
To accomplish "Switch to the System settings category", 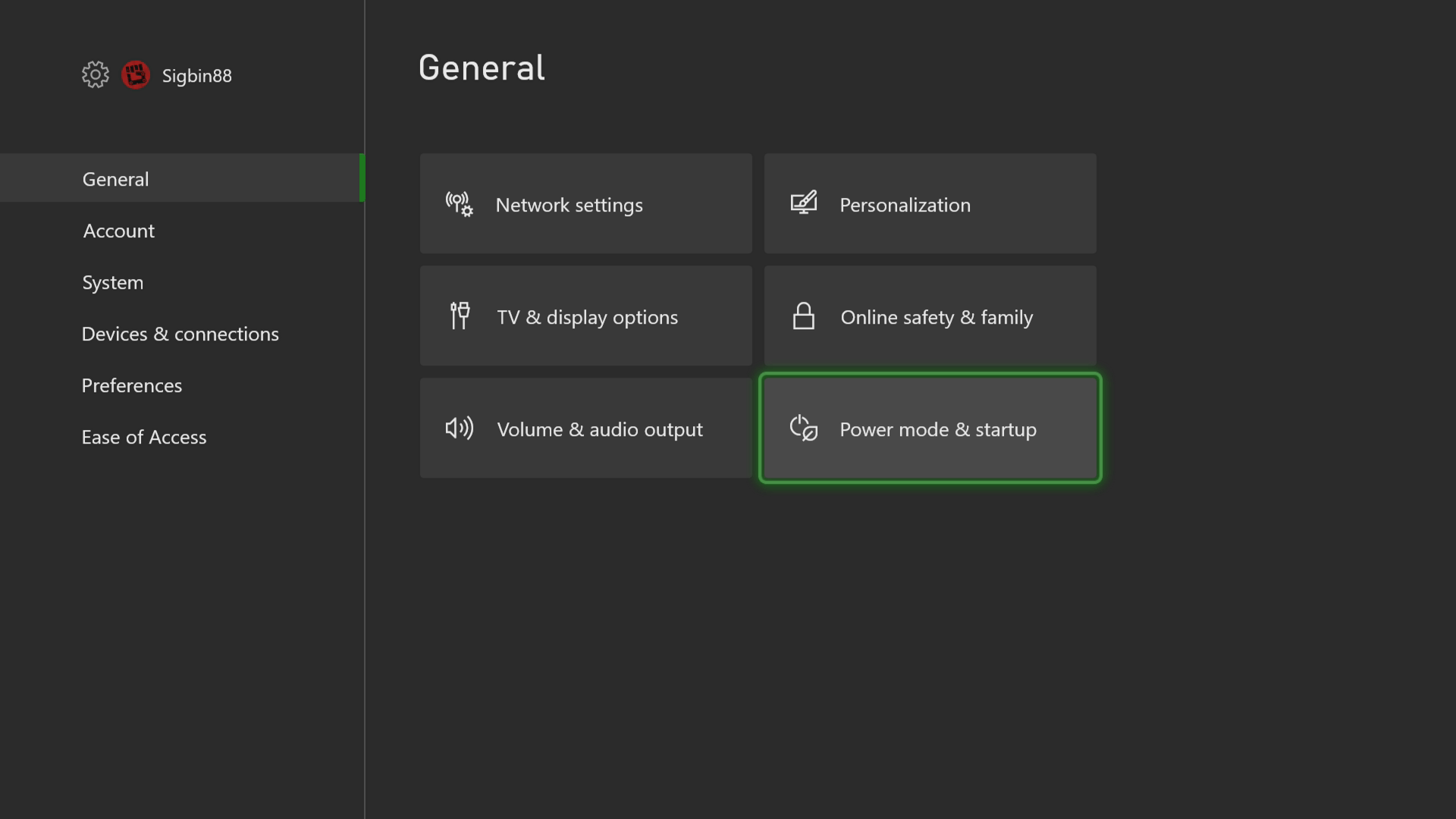I will [112, 282].
